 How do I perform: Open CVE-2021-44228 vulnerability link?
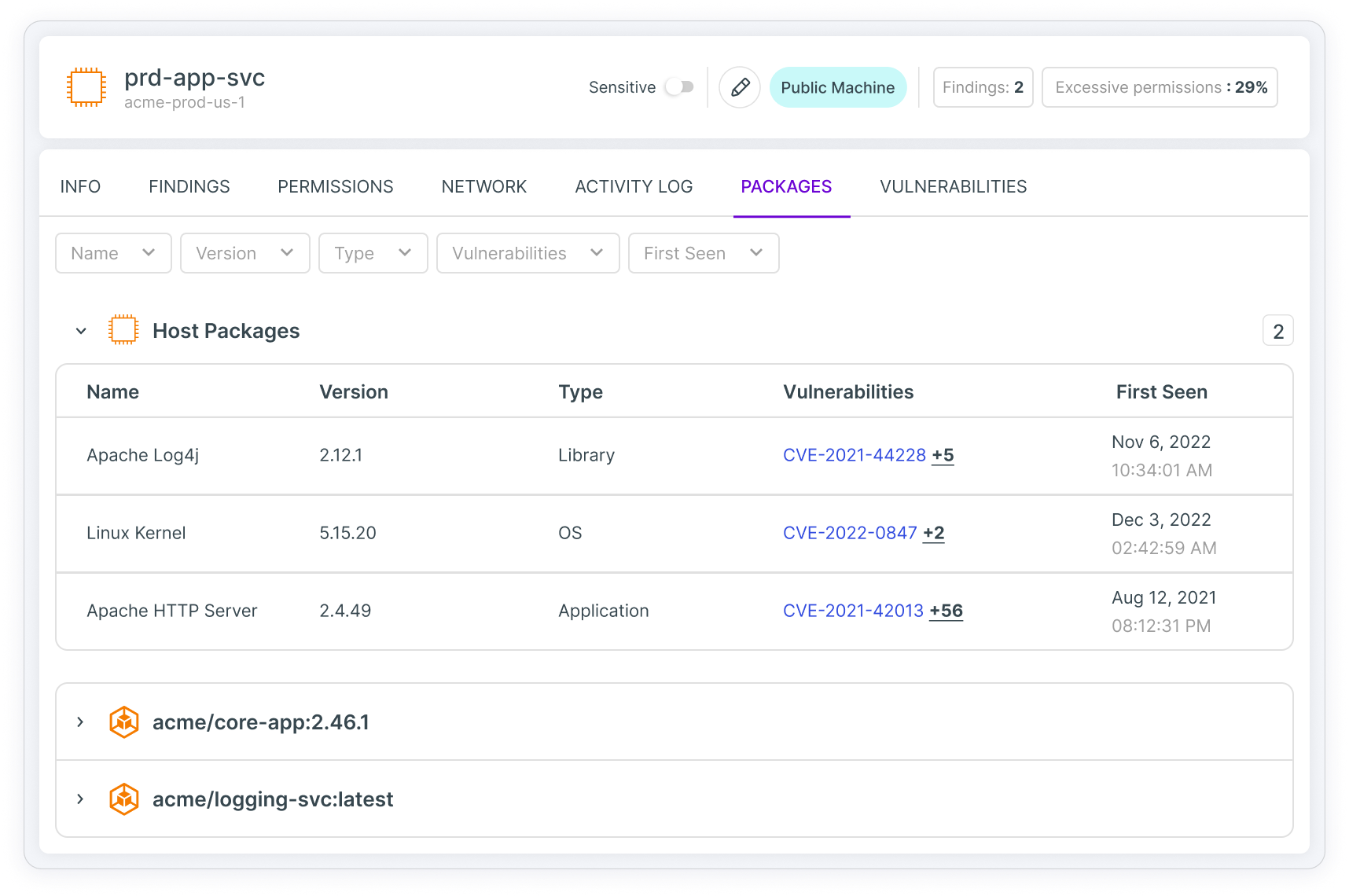[854, 455]
